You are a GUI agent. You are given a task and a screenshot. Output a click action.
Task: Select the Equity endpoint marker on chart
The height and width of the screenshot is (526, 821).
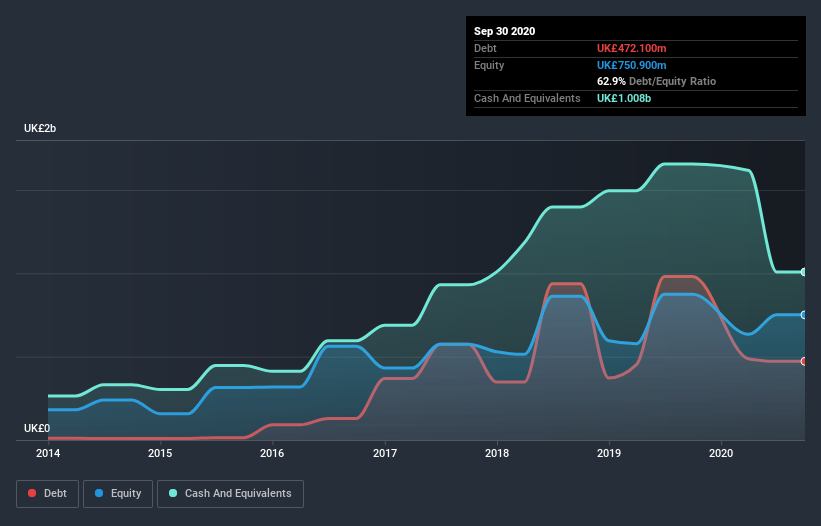pos(804,315)
